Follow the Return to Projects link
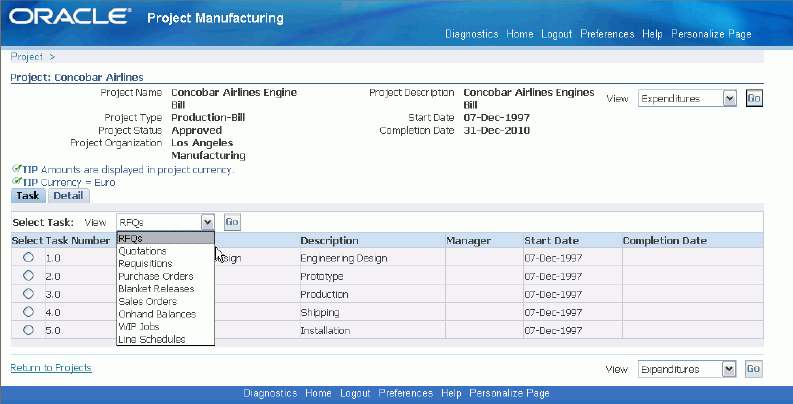Image resolution: width=793 pixels, height=404 pixels. click(51, 368)
